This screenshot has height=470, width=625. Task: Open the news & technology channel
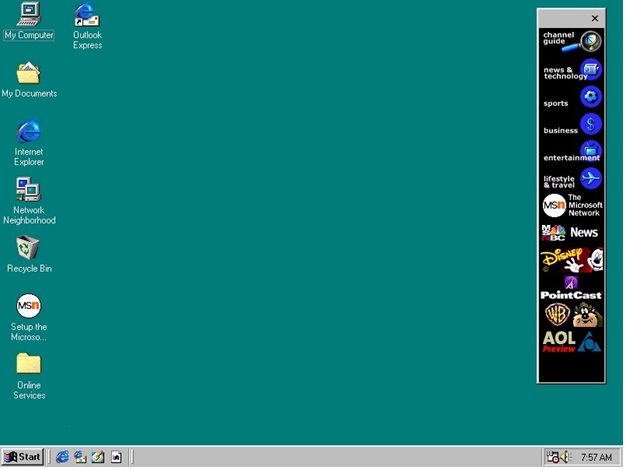[x=571, y=71]
